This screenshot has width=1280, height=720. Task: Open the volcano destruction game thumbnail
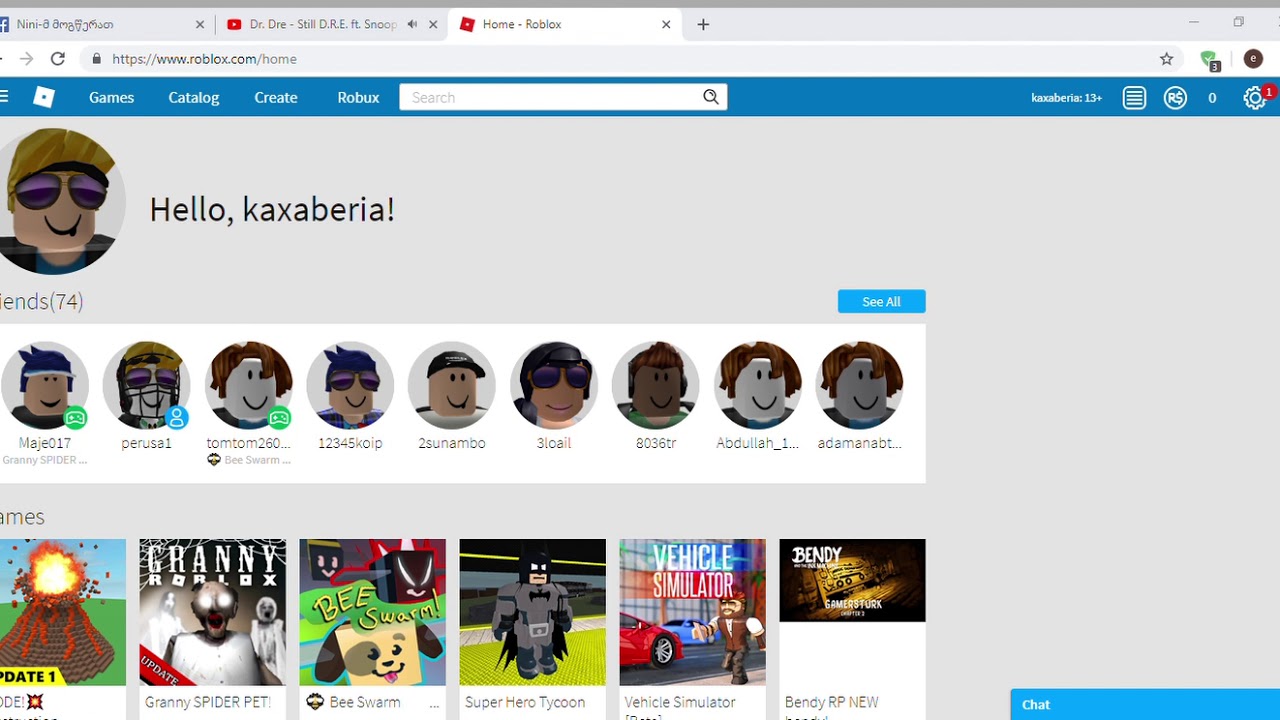point(63,612)
